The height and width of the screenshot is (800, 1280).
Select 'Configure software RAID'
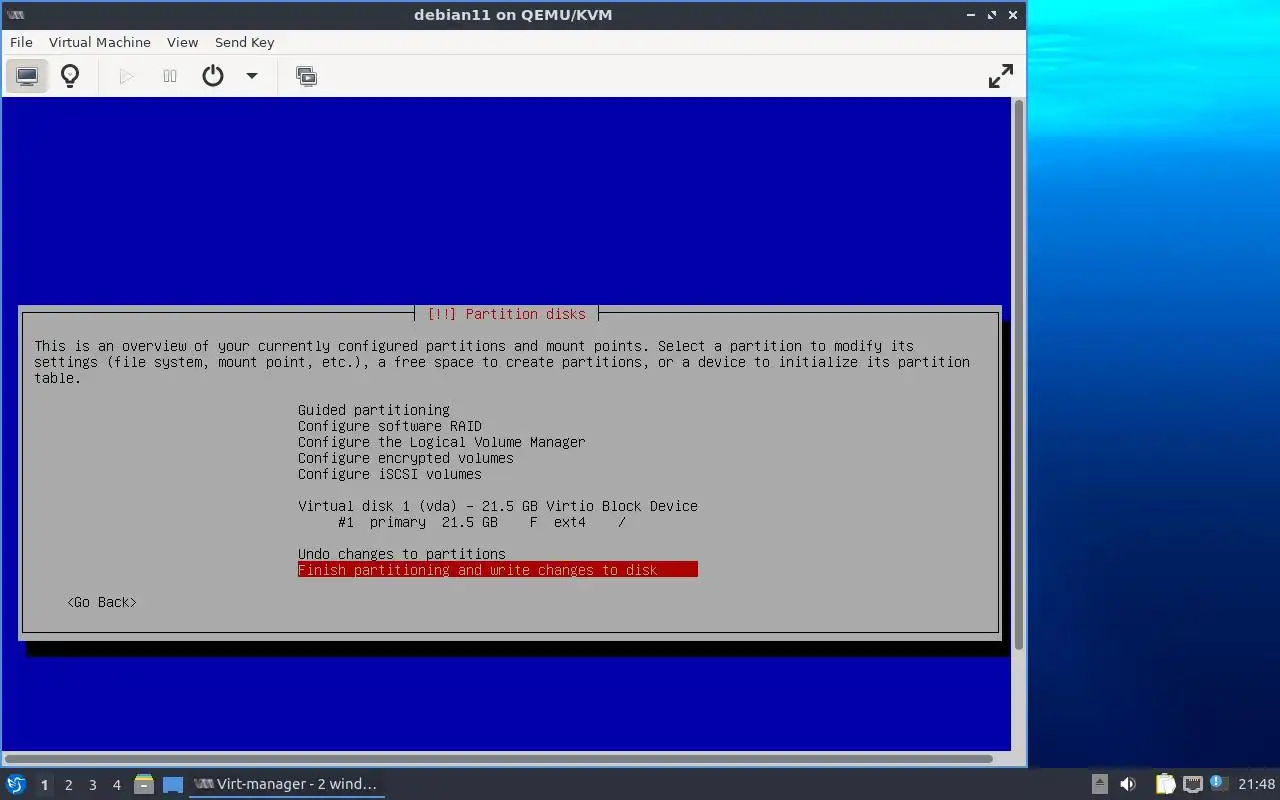click(x=390, y=426)
